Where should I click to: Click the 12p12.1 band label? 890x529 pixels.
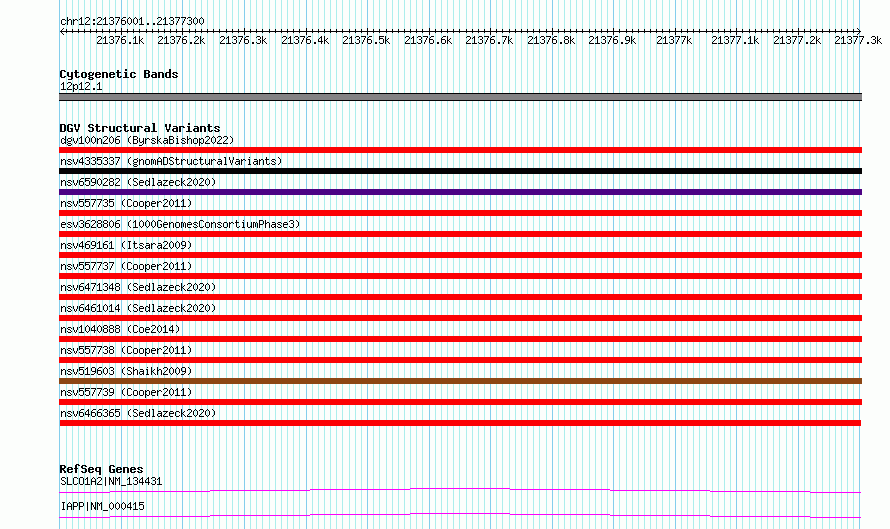click(81, 86)
